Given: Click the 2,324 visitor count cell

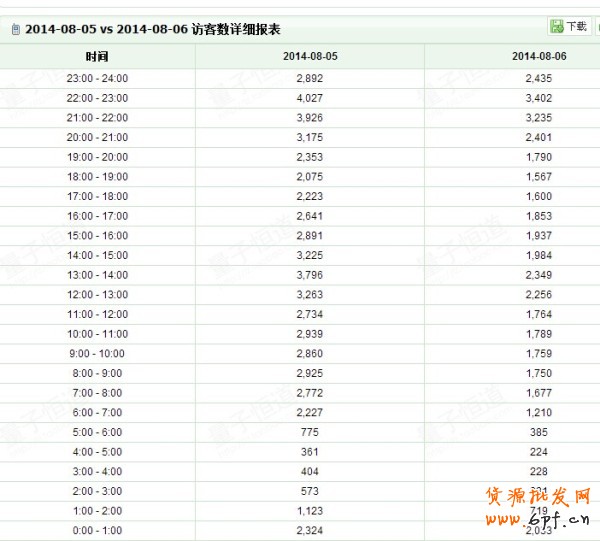Looking at the screenshot, I should [310, 530].
